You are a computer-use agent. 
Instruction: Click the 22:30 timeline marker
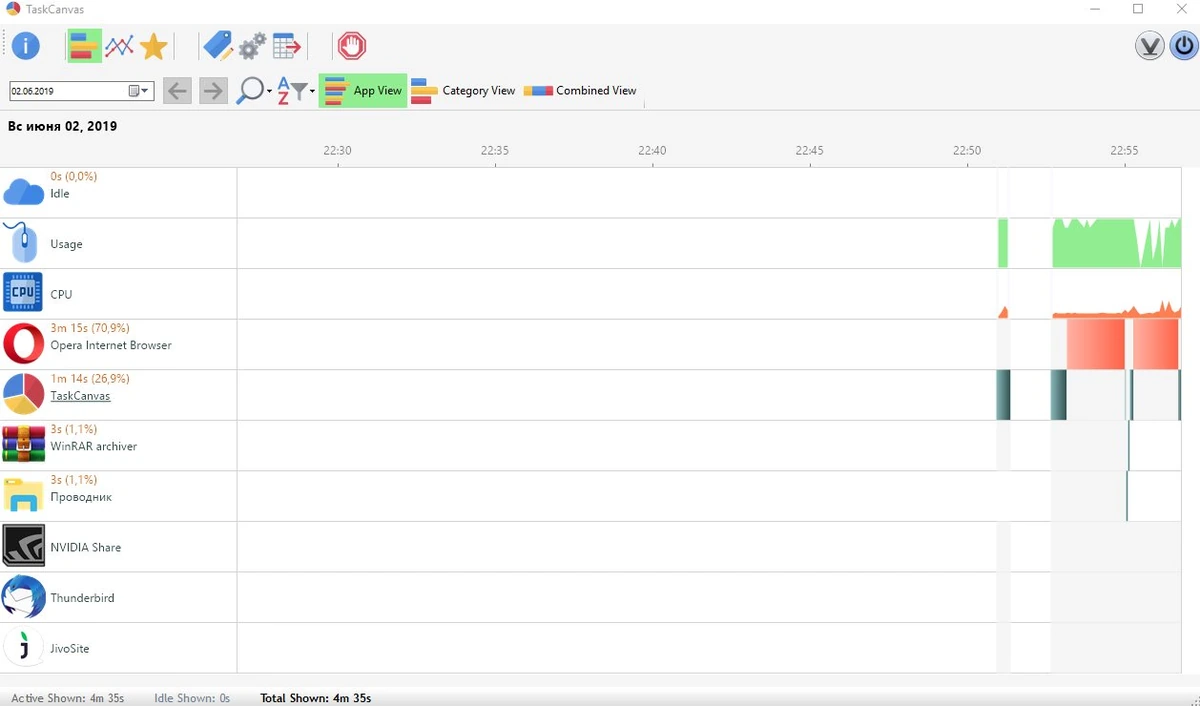(337, 150)
